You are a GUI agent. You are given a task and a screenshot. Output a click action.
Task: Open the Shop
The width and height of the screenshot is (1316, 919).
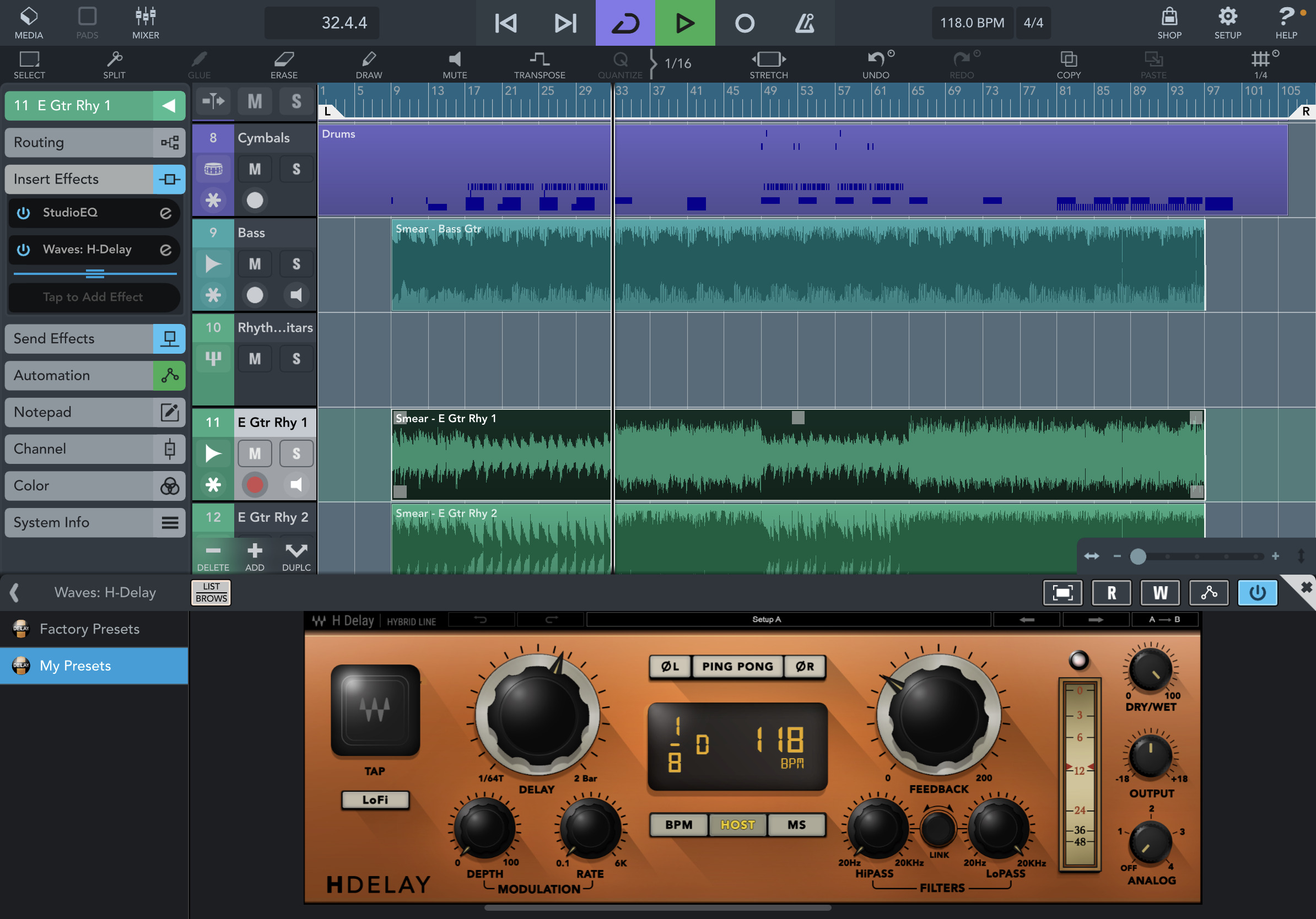(x=1169, y=23)
